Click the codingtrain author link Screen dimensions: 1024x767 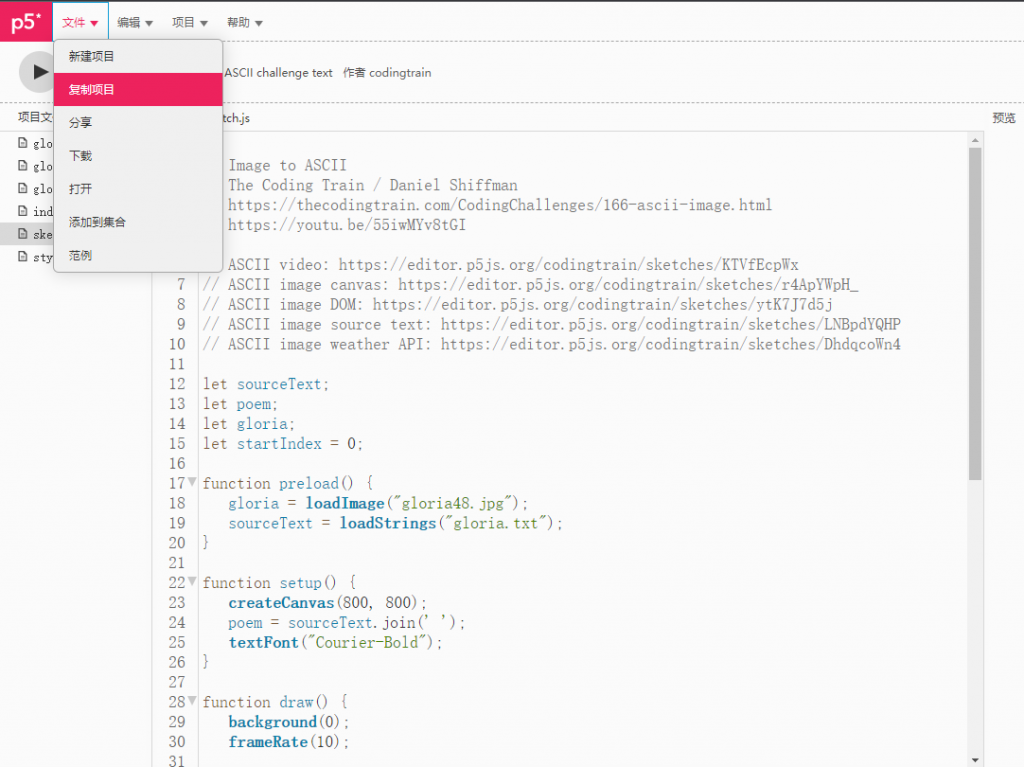click(x=400, y=73)
